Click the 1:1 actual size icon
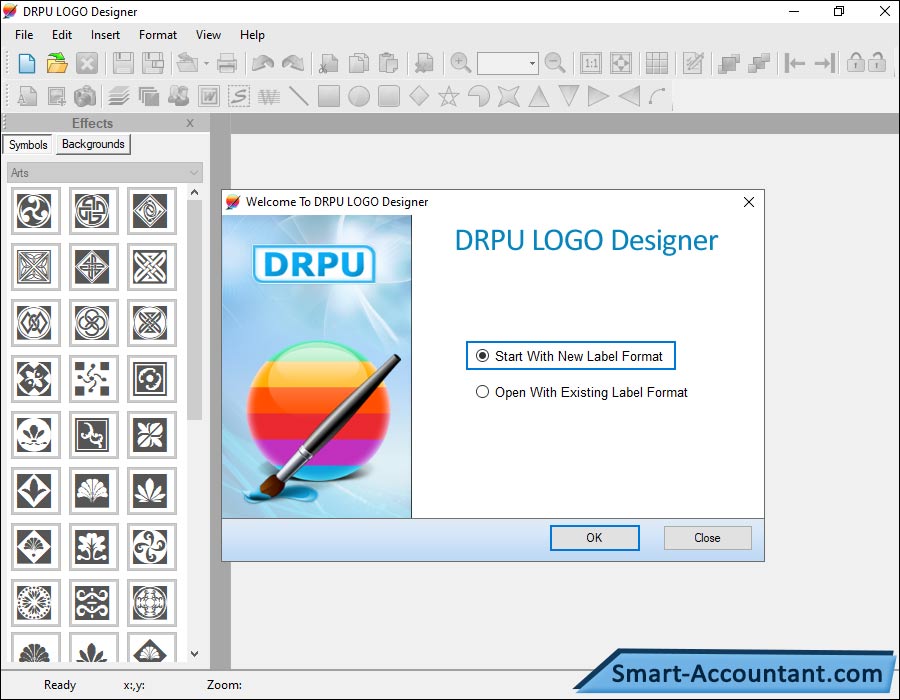The width and height of the screenshot is (900, 700). pos(591,63)
